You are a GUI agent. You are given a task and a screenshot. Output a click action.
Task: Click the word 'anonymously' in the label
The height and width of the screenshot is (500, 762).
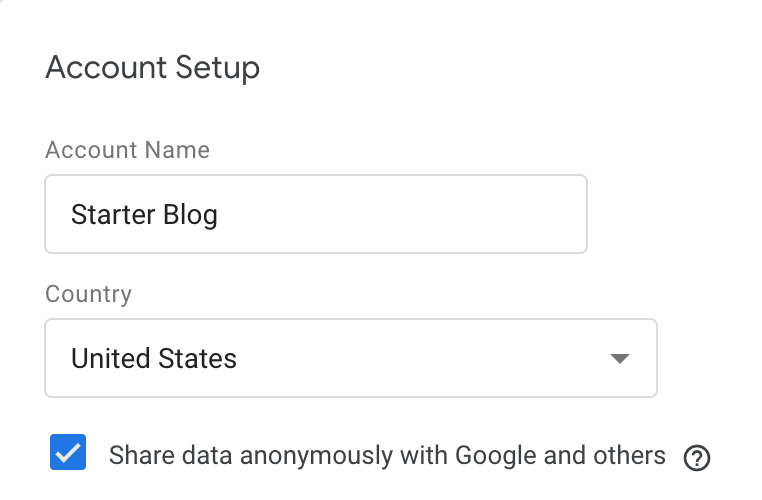coord(316,457)
